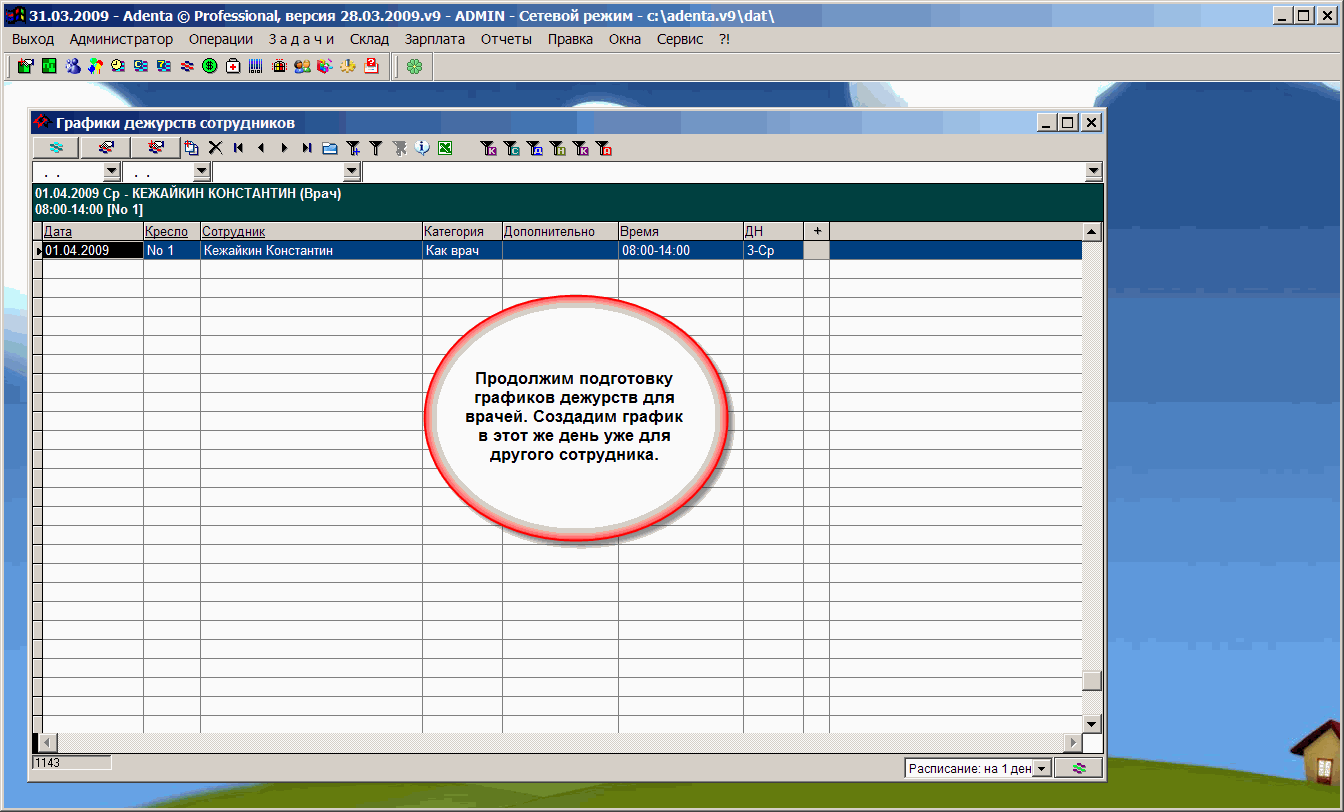Click the green-purple button beside schedule dropdown
Image resolution: width=1344 pixels, height=812 pixels.
1078,768
